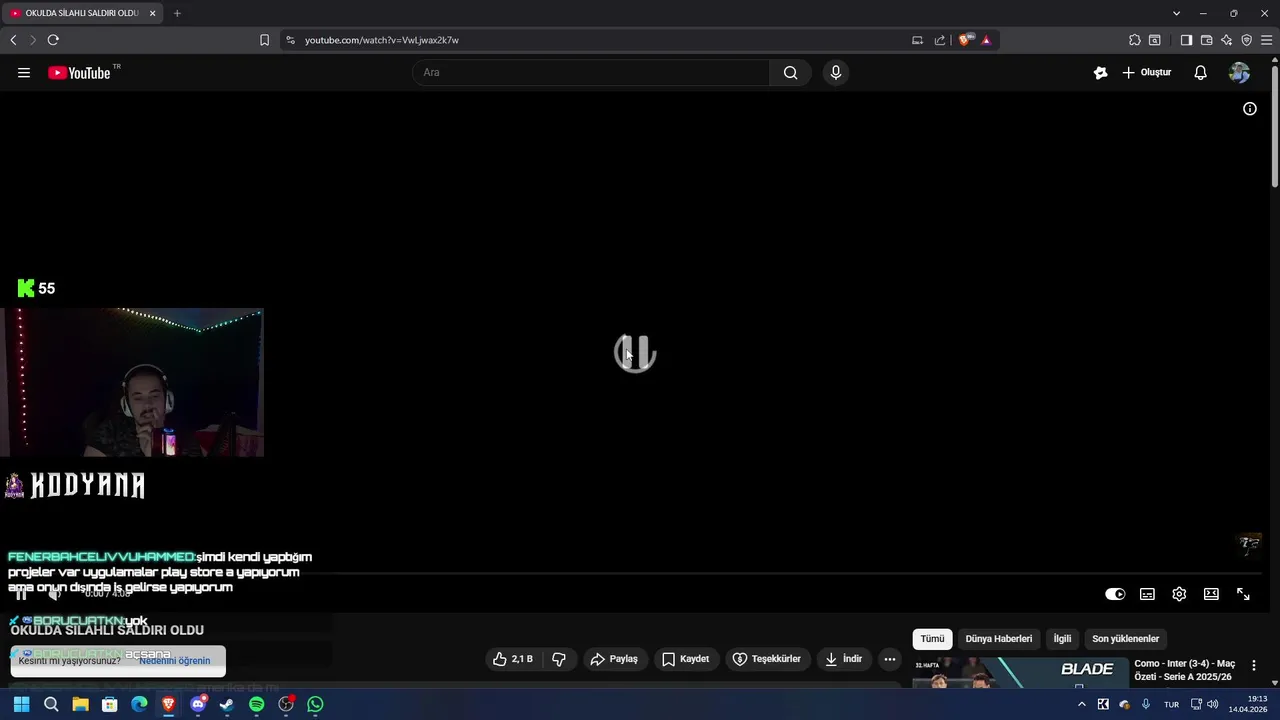The image size is (1280, 720).
Task: Open browser extensions puzzle icon
Action: coord(1134,40)
